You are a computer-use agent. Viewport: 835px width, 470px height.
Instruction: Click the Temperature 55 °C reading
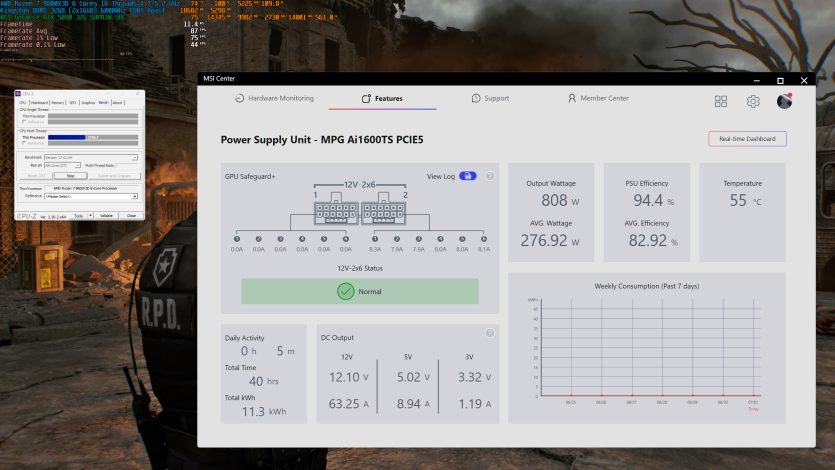[745, 201]
